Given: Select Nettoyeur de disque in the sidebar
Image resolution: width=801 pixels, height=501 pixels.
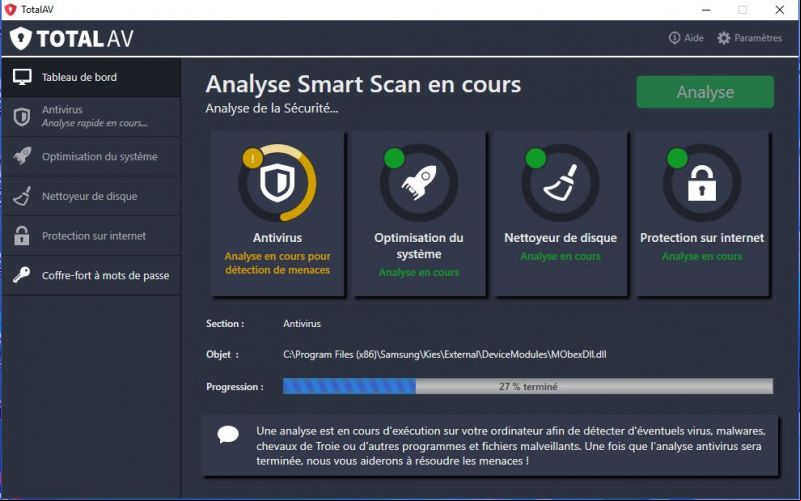Looking at the screenshot, I should [x=91, y=196].
